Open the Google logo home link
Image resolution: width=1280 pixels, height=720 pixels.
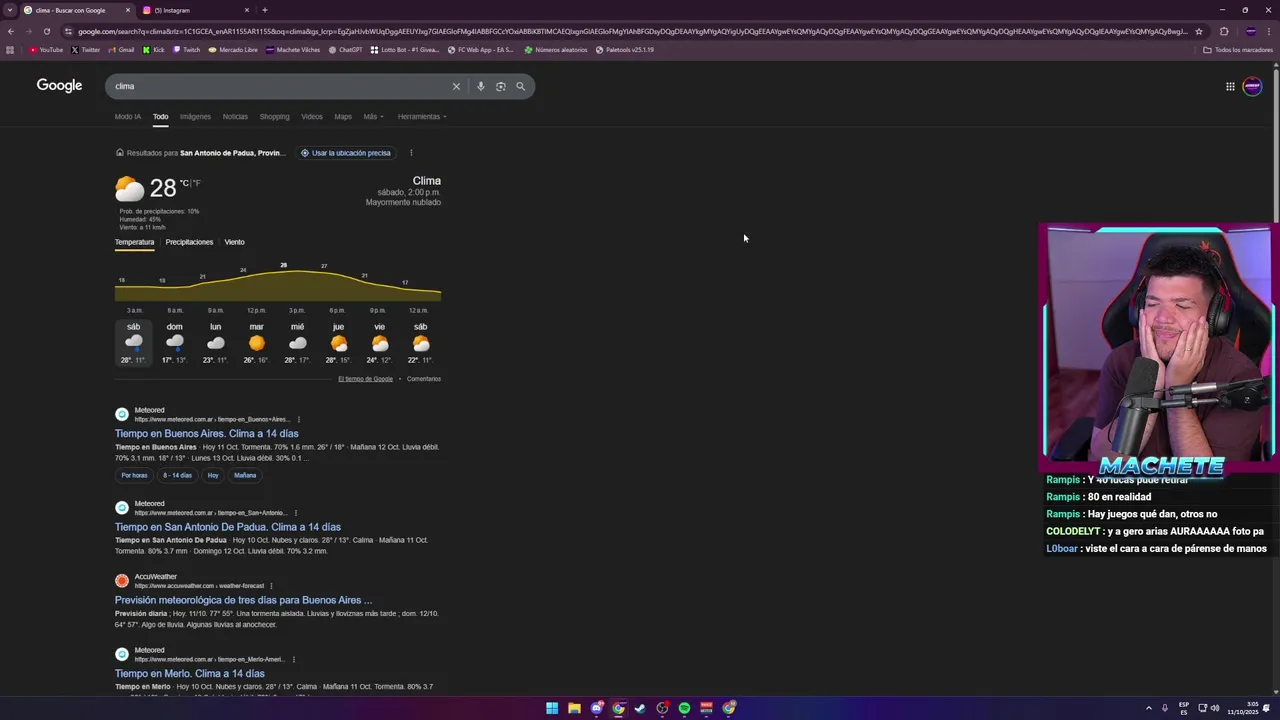59,86
